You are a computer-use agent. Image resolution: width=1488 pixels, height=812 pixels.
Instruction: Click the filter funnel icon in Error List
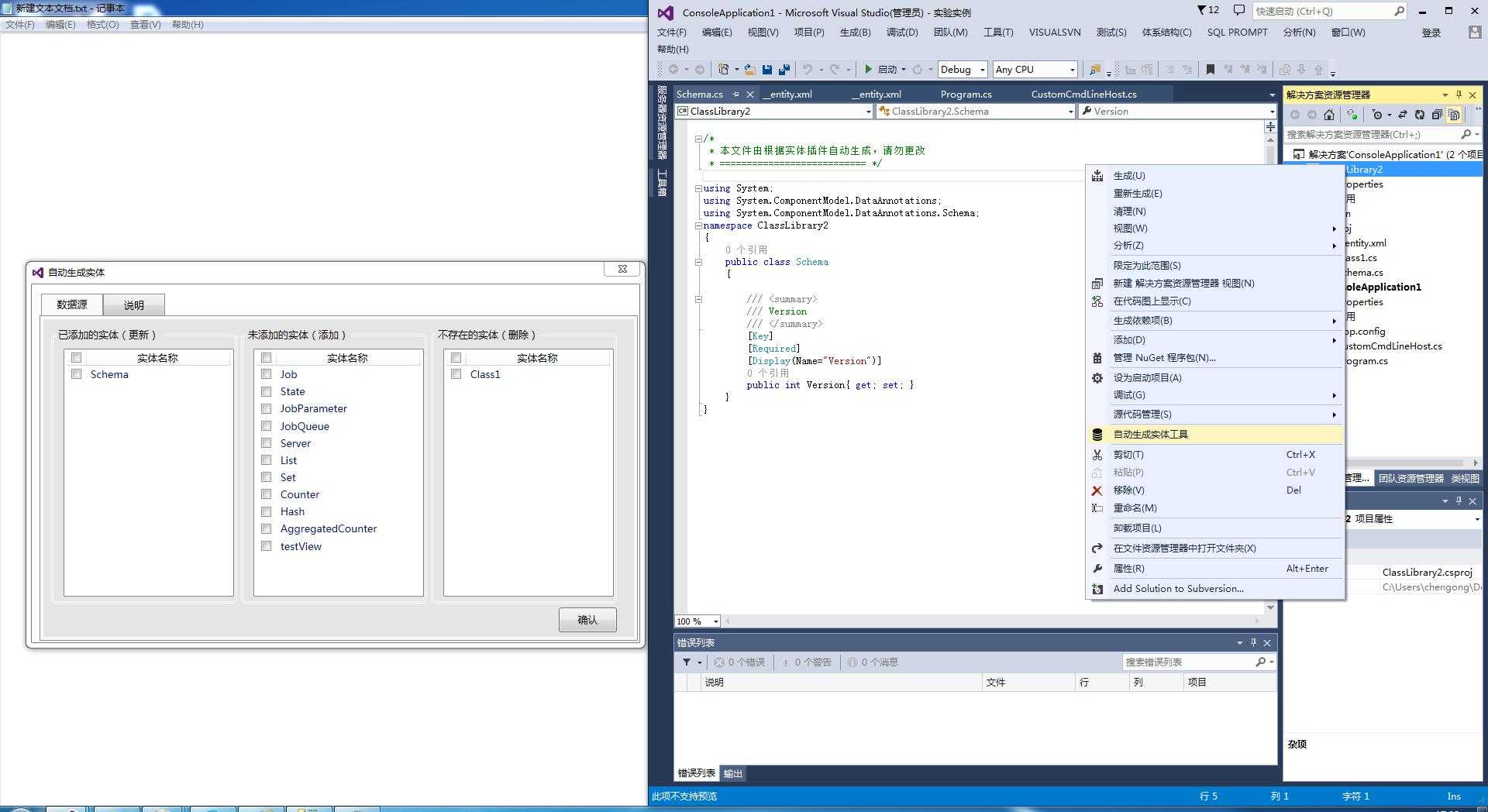(687, 662)
